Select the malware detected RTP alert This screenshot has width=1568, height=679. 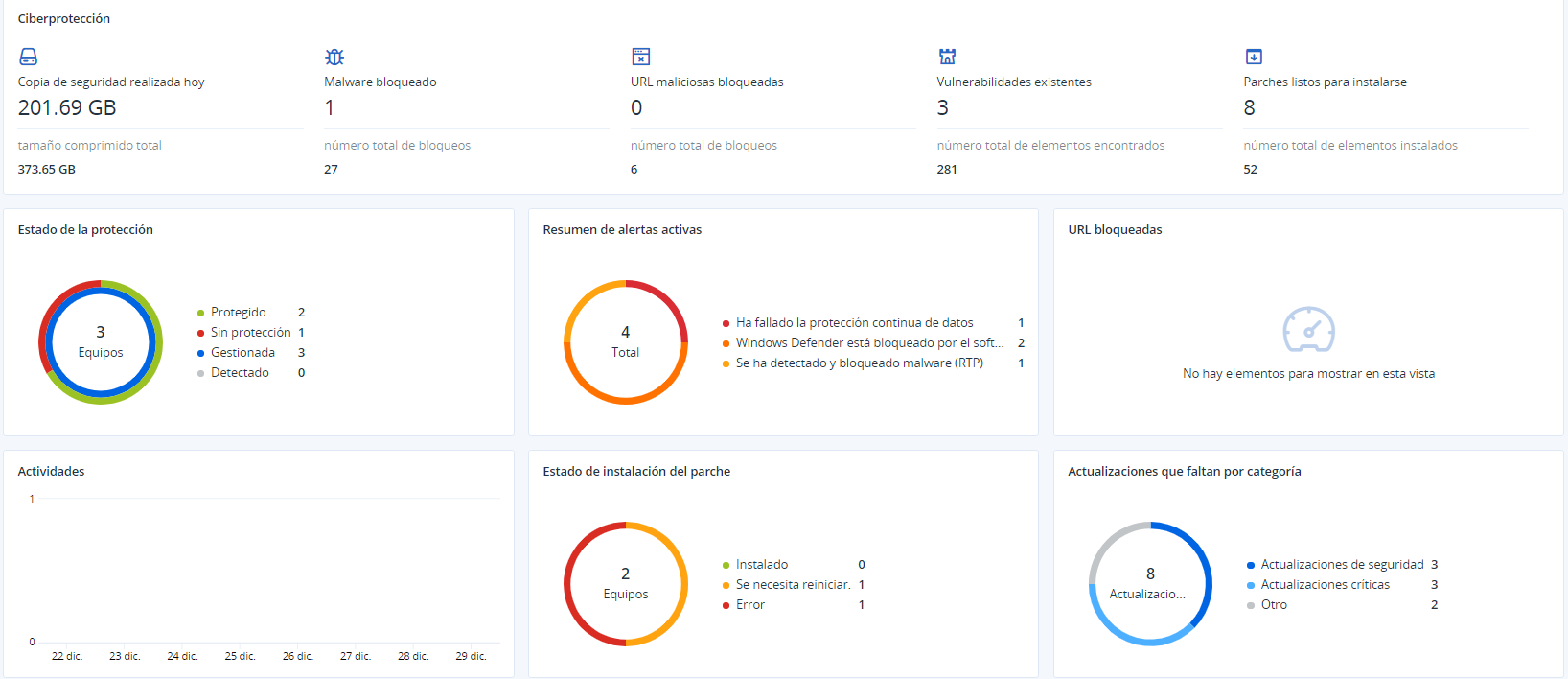pos(859,363)
